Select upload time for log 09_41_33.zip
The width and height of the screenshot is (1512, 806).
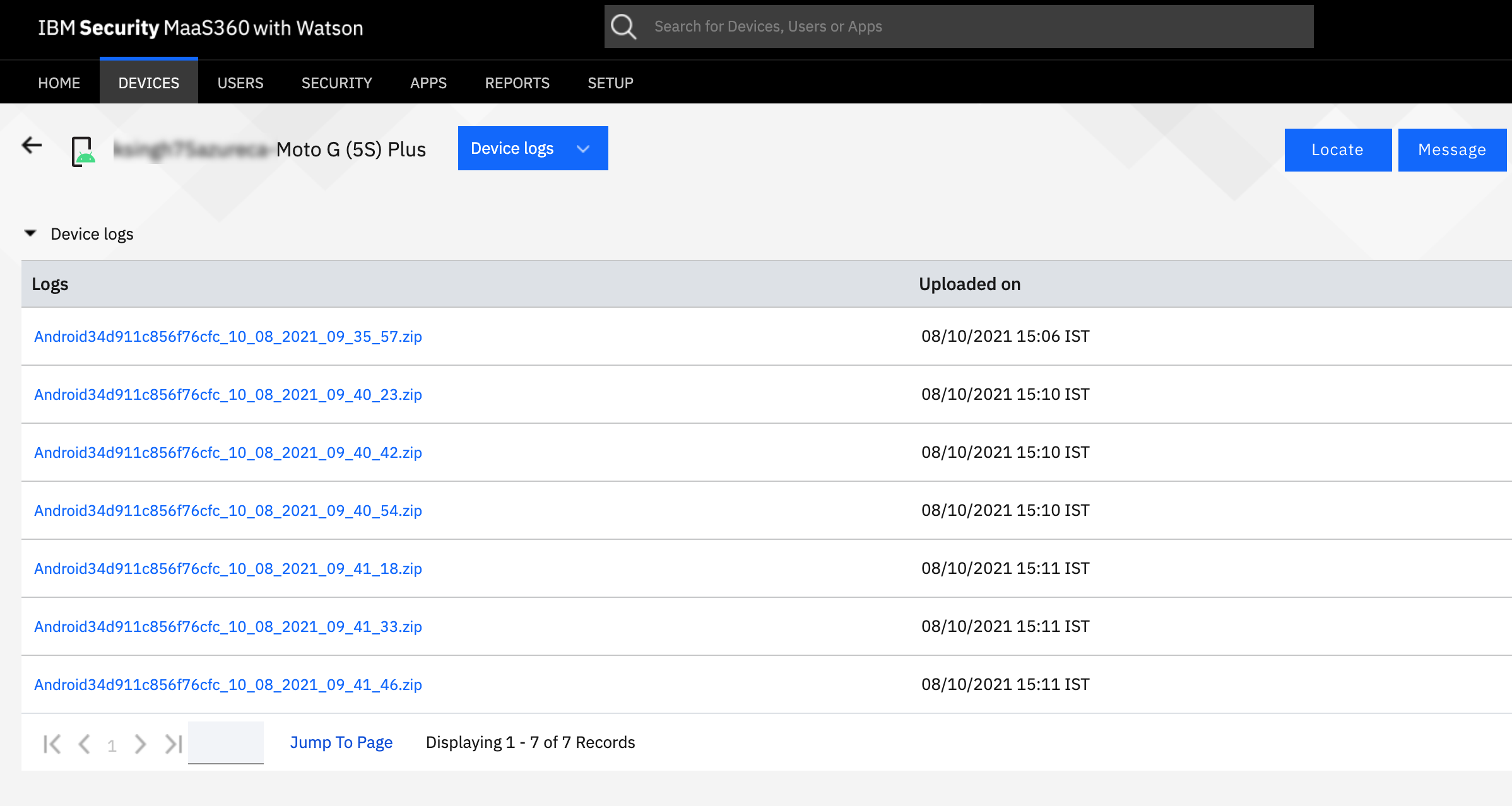1005,626
